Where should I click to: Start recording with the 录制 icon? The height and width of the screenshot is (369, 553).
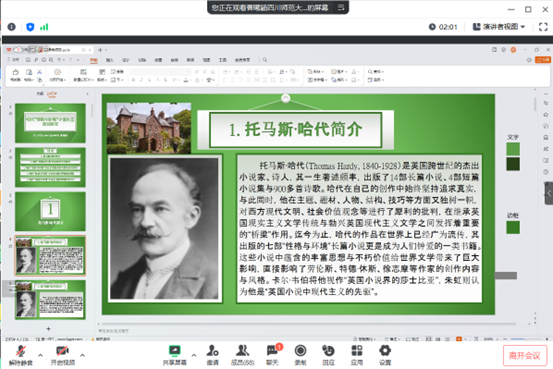pyautogui.click(x=300, y=355)
